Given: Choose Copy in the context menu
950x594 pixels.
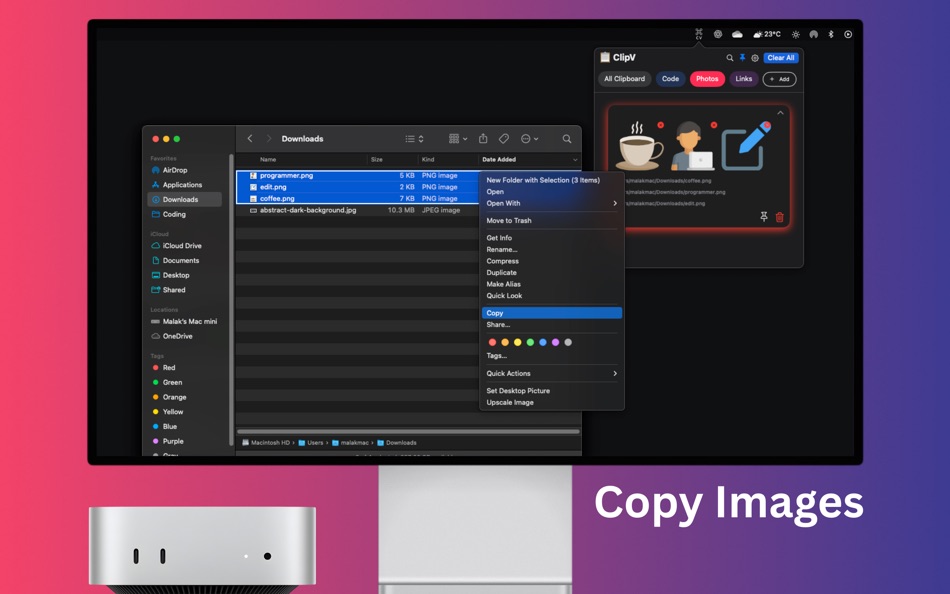Looking at the screenshot, I should [551, 313].
